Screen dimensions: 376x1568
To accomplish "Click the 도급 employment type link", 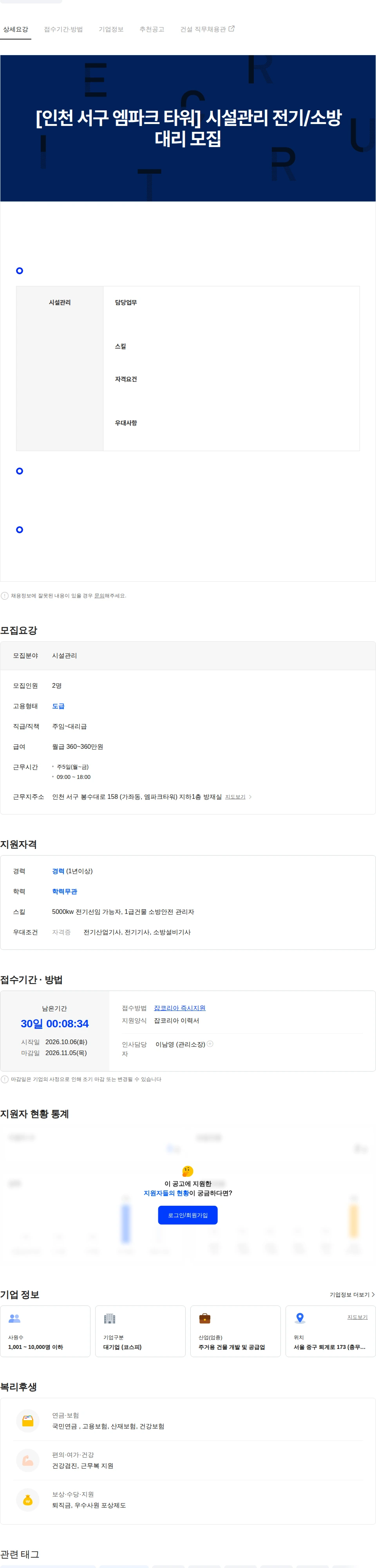I will tap(58, 706).
